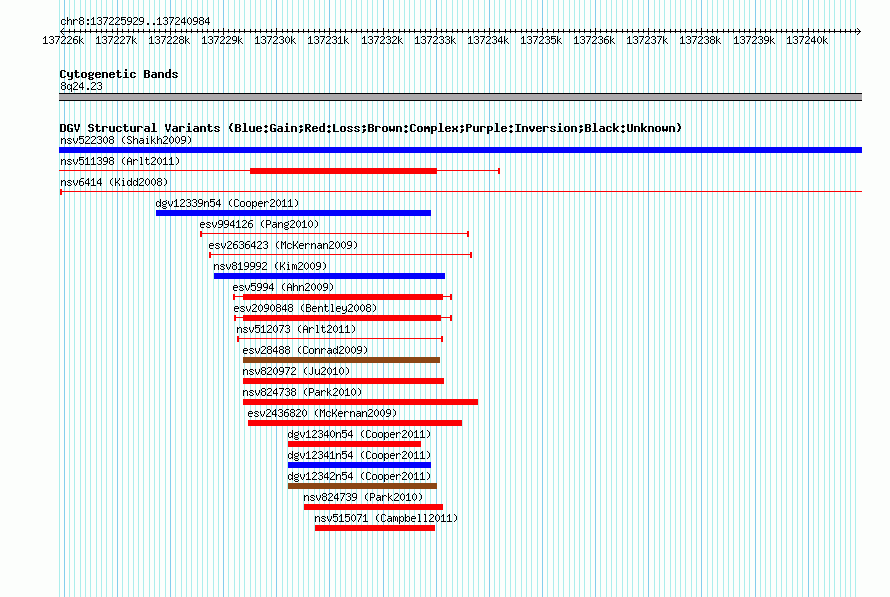Select the esv28488 brown complex bar

[341, 360]
